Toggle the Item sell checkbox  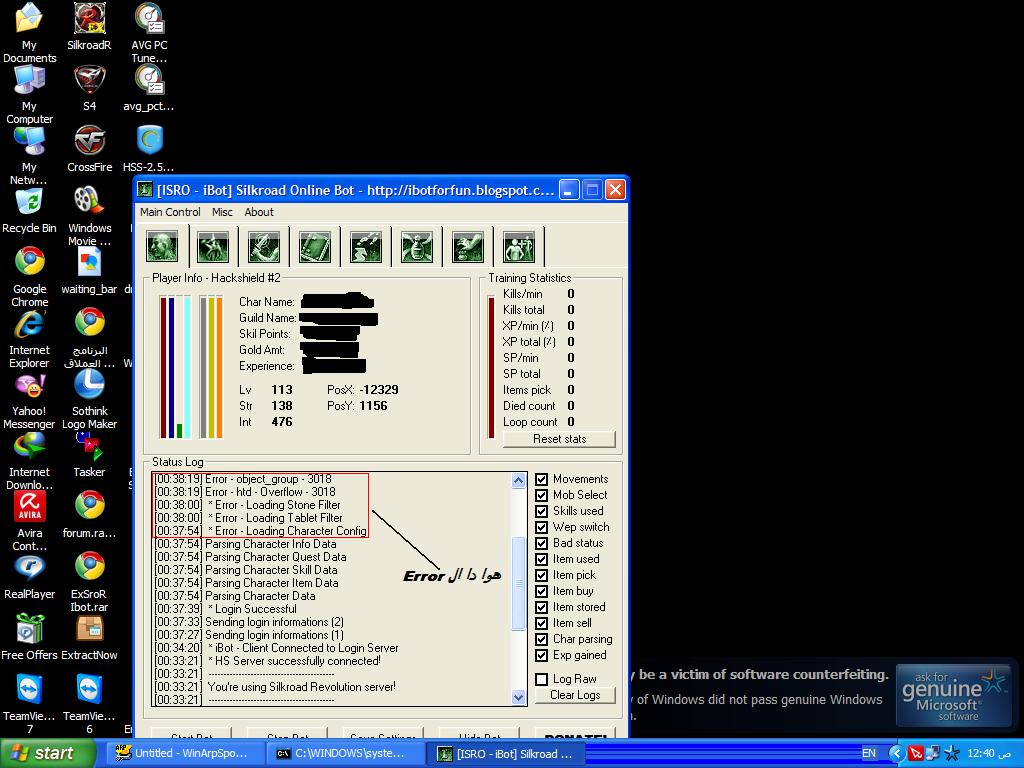tap(541, 623)
